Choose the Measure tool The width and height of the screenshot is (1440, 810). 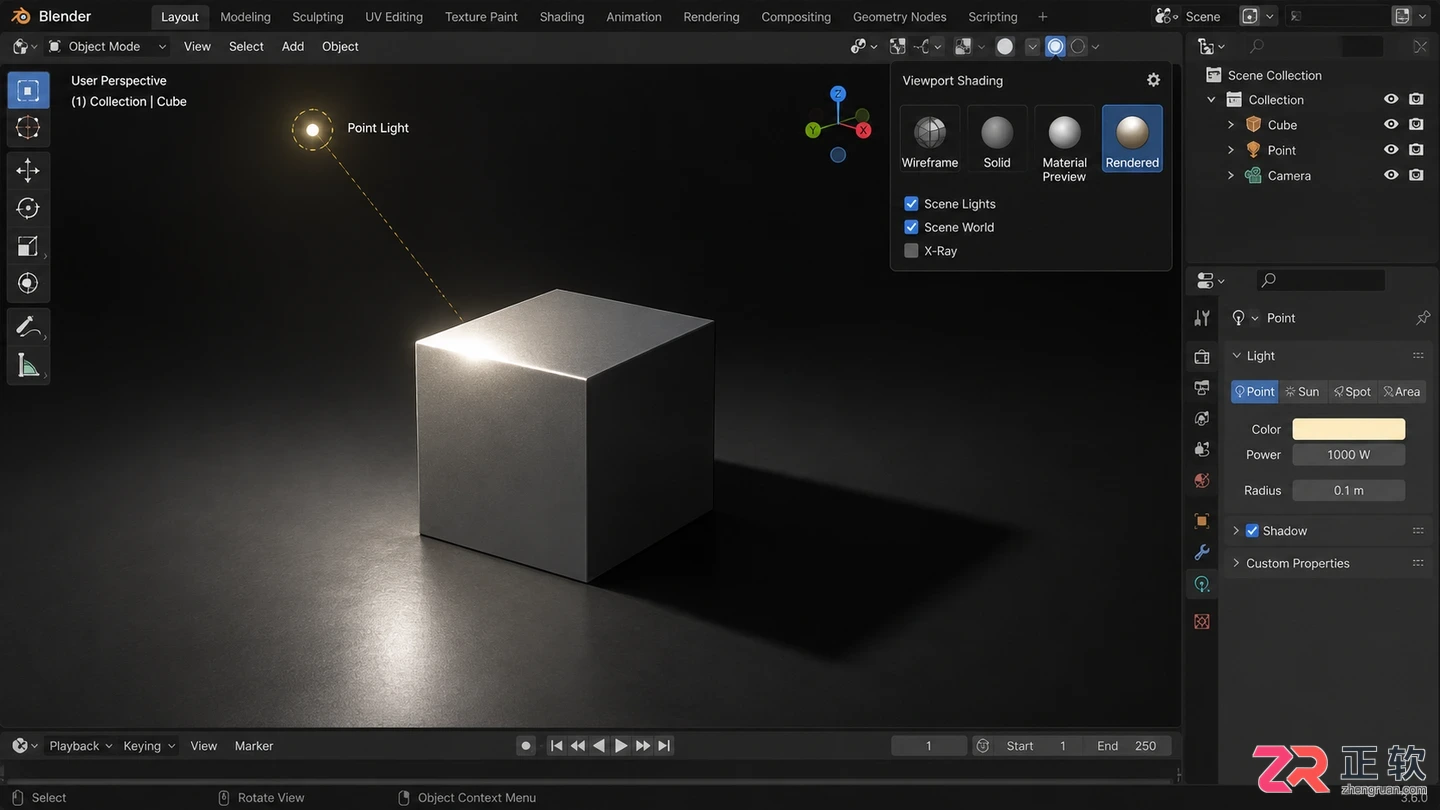[x=28, y=365]
